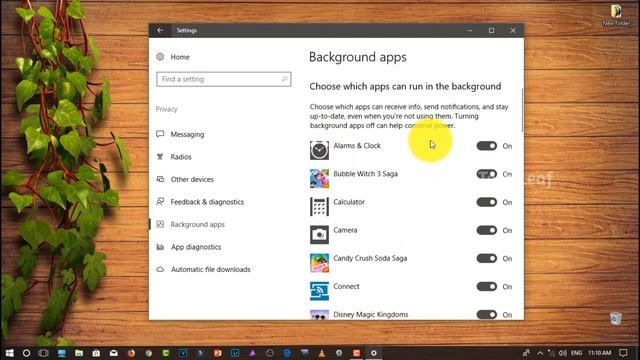Screen dimensions: 640x360
Task: Click the ENG language indicator
Action: 576,353
